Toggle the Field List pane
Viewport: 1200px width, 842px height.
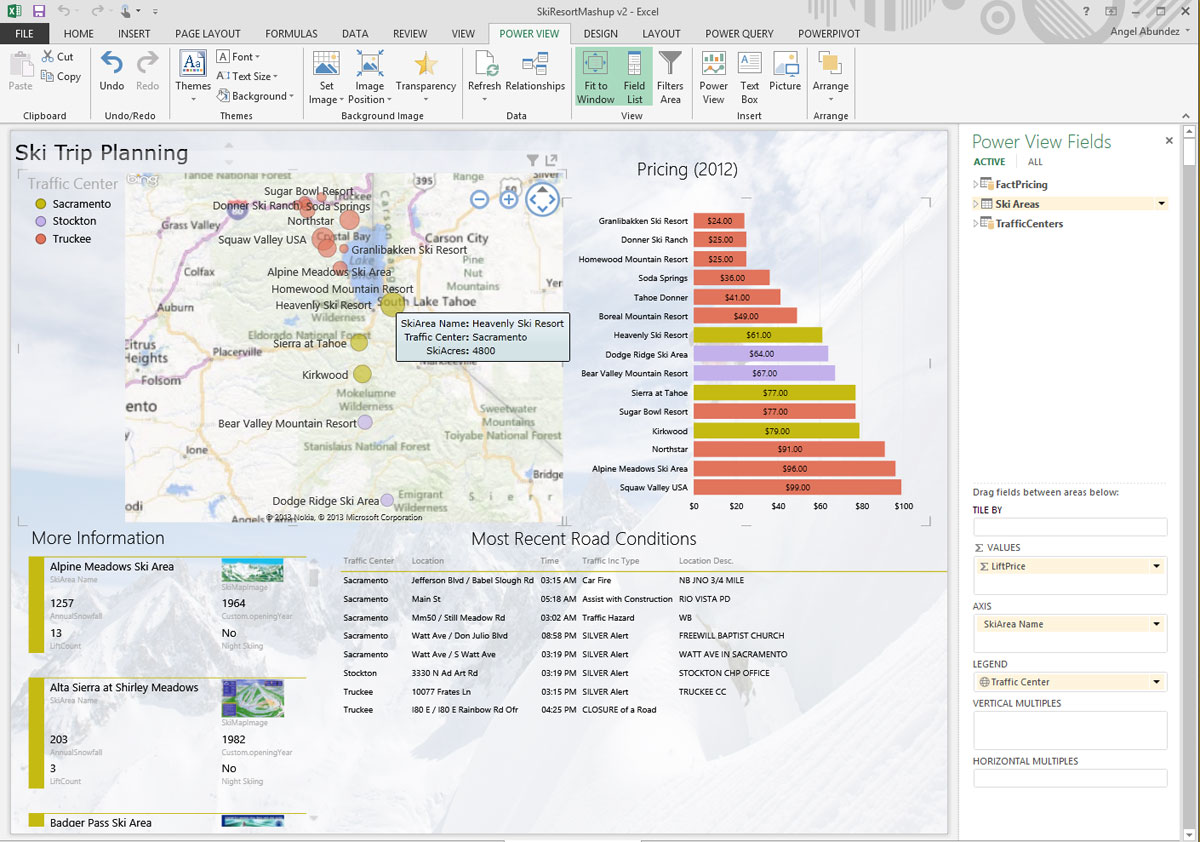click(635, 78)
